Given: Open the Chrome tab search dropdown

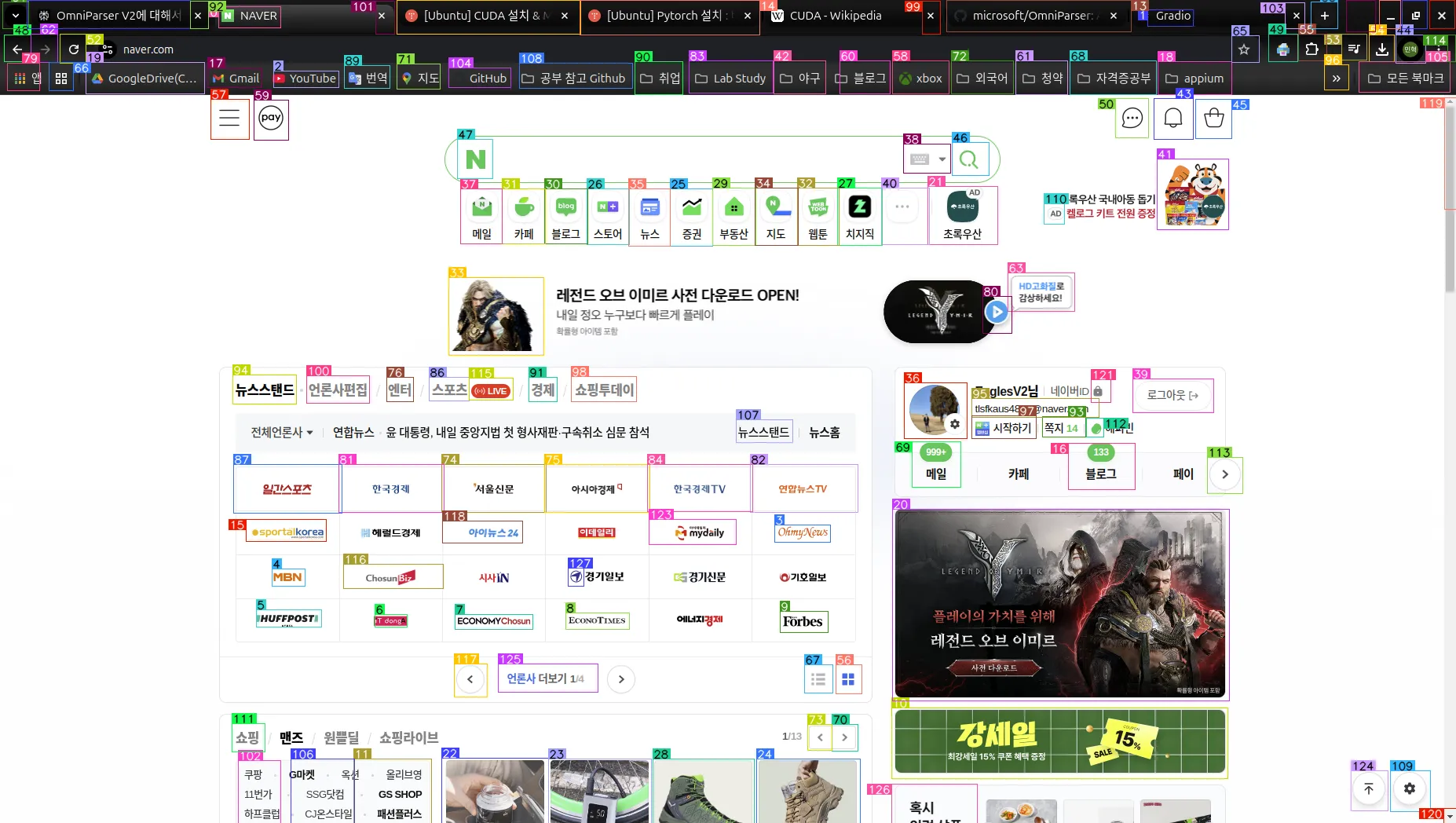Looking at the screenshot, I should click(16, 16).
